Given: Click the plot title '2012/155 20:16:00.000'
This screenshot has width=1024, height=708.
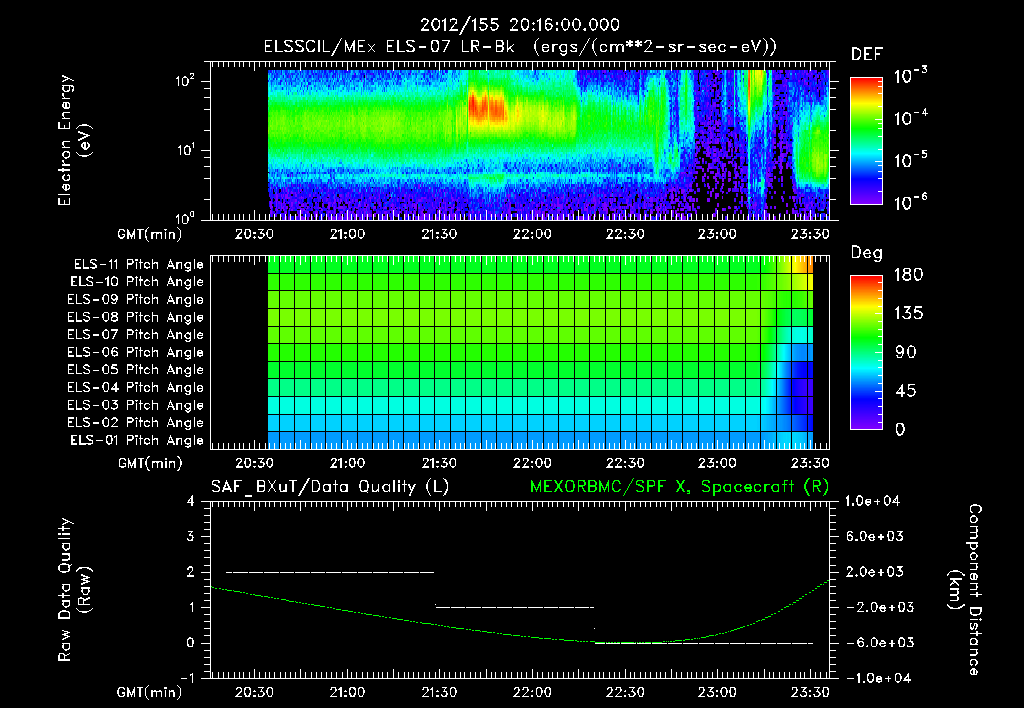Looking at the screenshot, I should [x=519, y=25].
